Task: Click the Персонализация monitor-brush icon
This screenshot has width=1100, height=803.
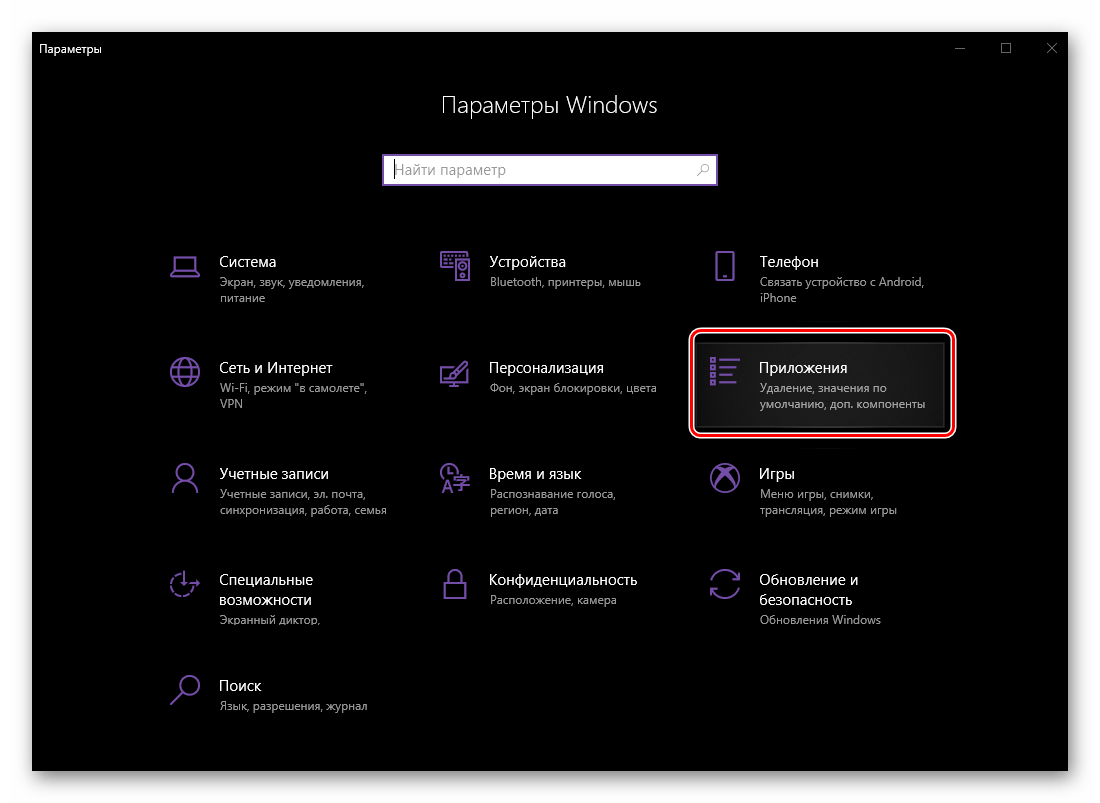Action: pyautogui.click(x=455, y=372)
